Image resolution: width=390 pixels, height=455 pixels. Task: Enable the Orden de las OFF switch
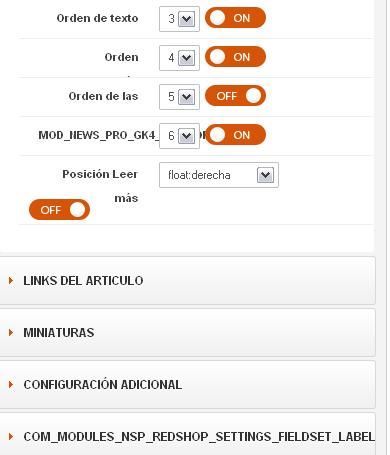tap(235, 96)
